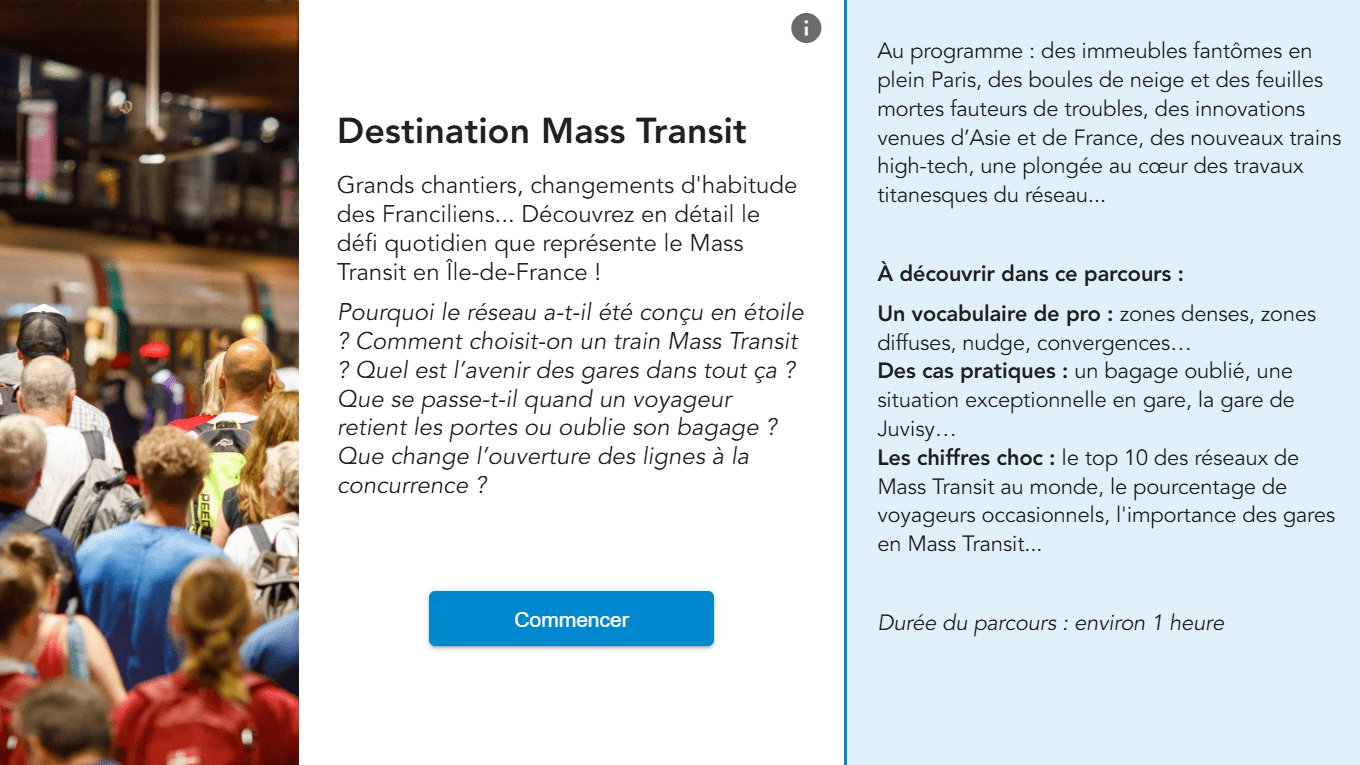Click the bald man's head in the photo
This screenshot has height=765, width=1360.
(247, 366)
